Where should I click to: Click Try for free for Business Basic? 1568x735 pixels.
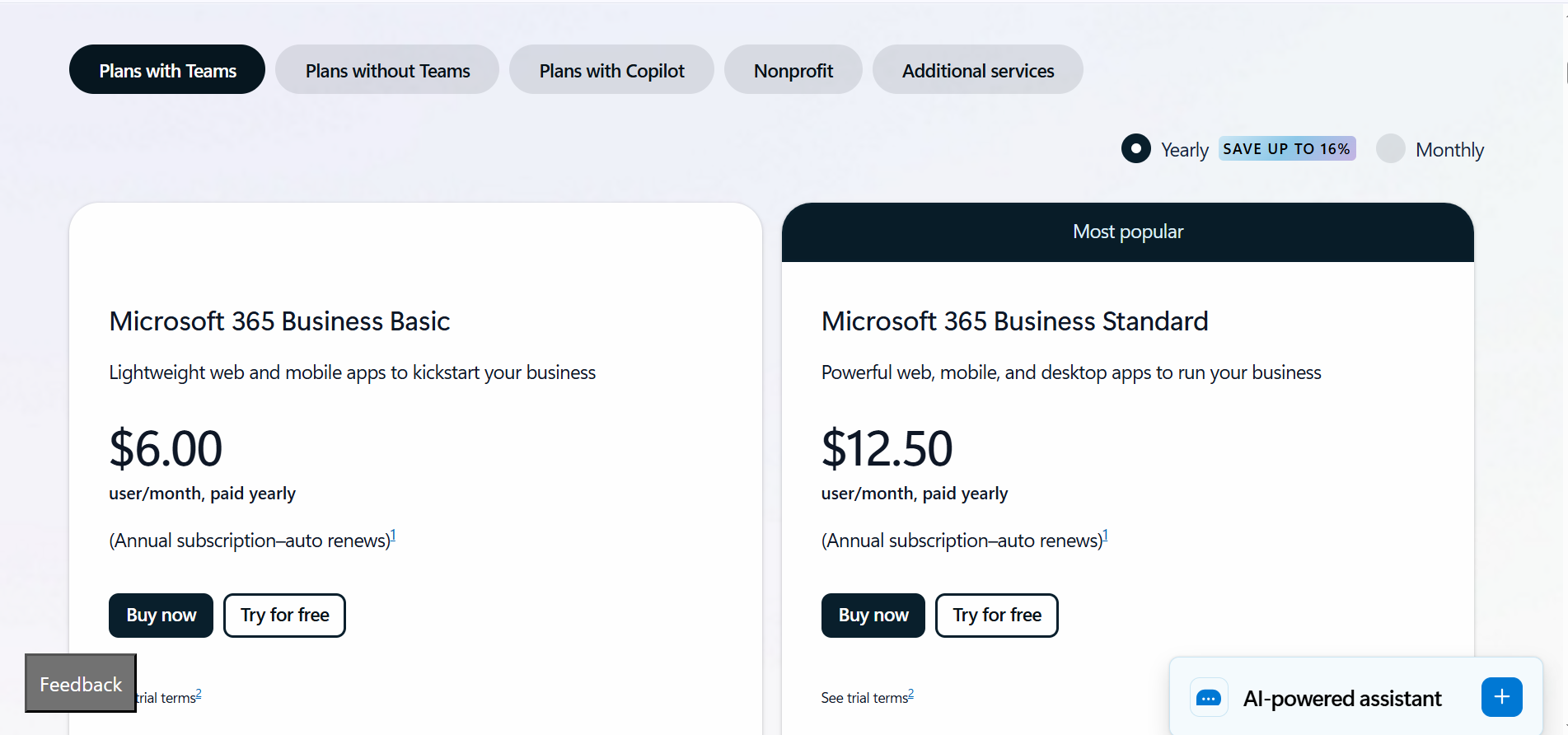pos(285,616)
